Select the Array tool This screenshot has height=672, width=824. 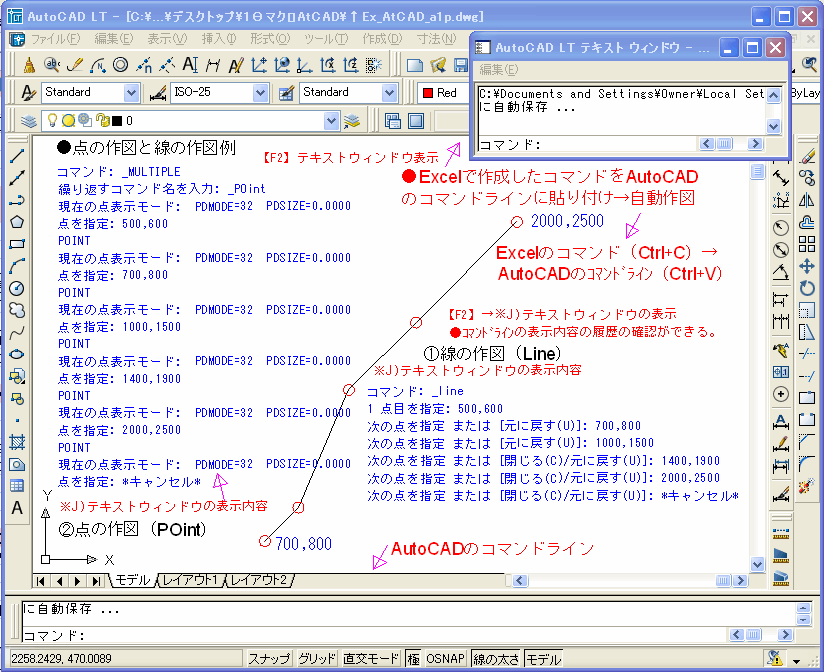(807, 244)
